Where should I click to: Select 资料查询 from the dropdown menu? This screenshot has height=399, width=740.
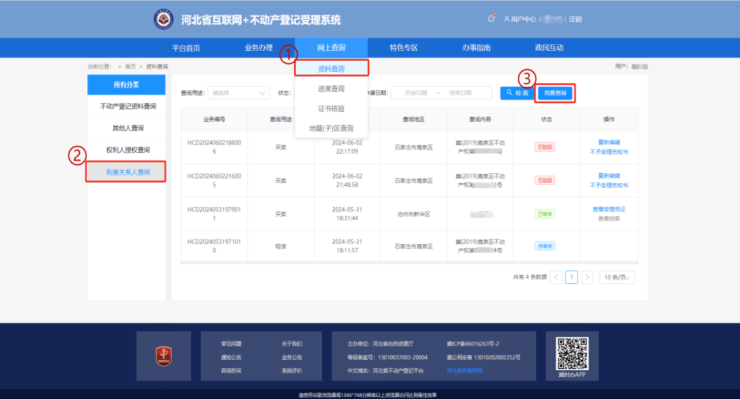tap(331, 68)
